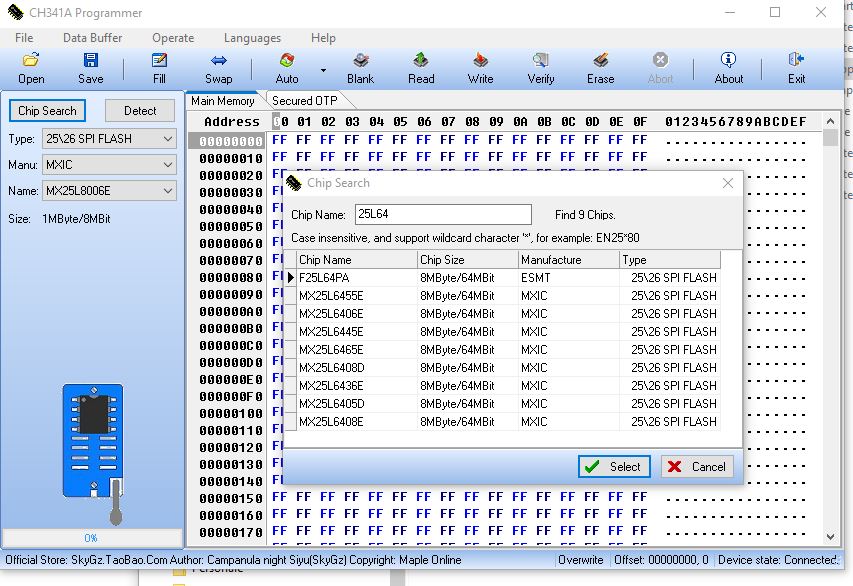Image resolution: width=853 pixels, height=586 pixels.
Task: Open the Languages menu
Action: (x=252, y=38)
